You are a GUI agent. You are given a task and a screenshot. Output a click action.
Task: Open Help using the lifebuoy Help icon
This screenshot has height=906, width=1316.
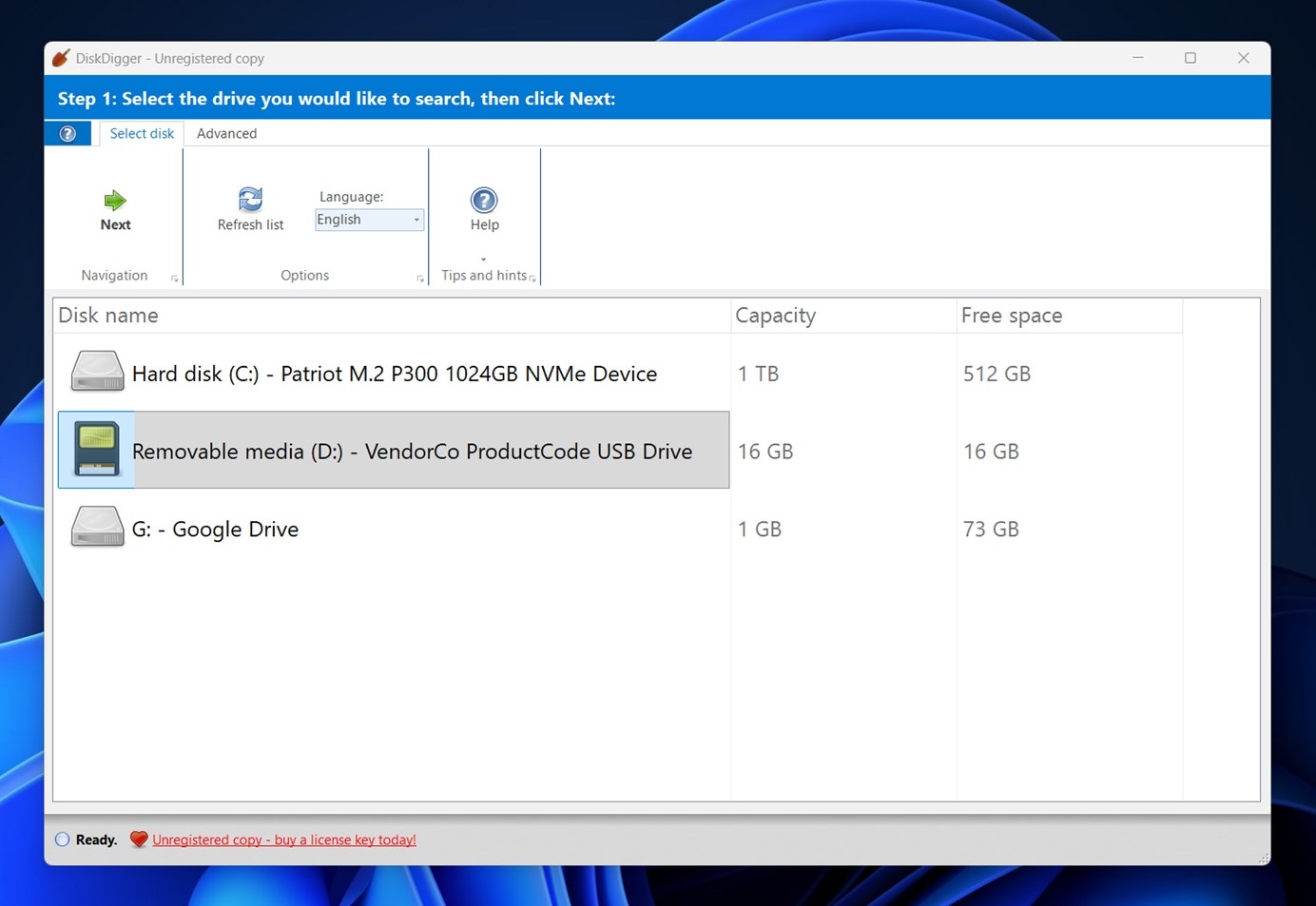[x=484, y=201]
